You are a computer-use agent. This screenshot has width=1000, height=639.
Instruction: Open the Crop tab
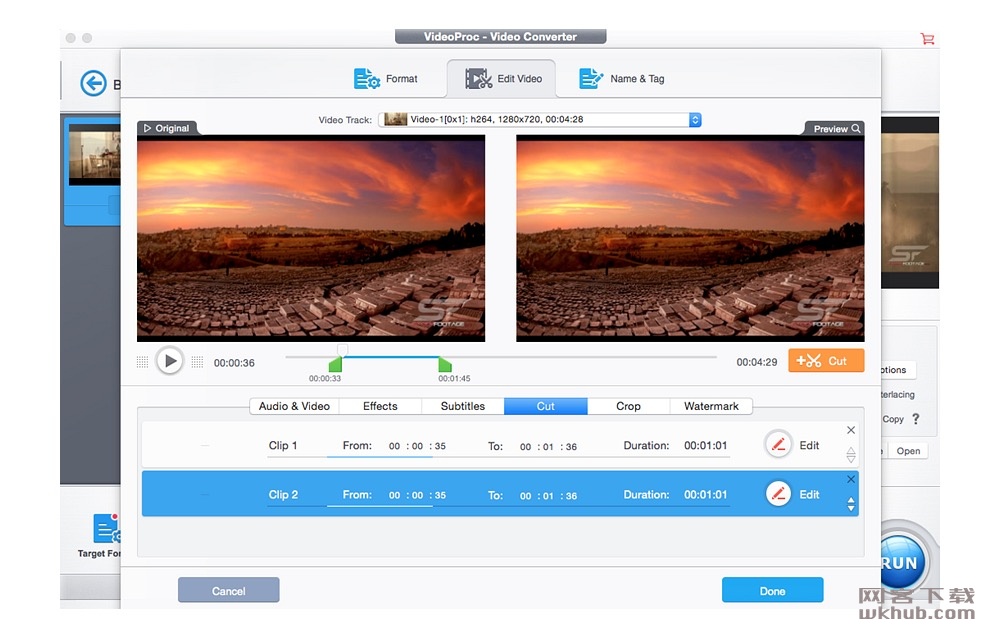[x=628, y=406]
